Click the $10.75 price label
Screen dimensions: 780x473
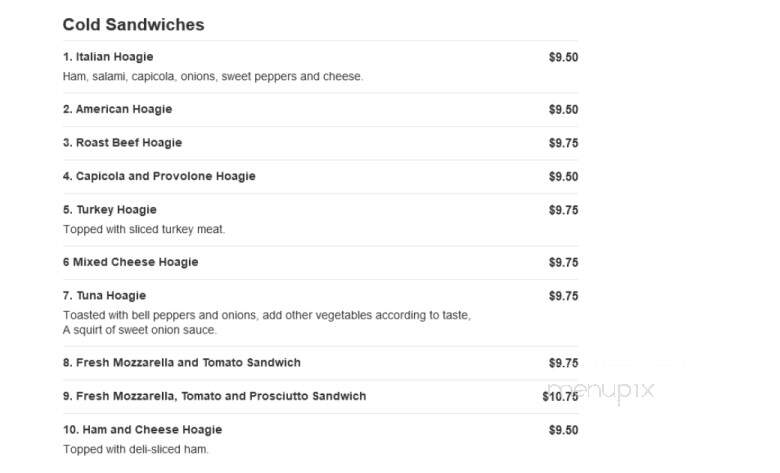[x=560, y=396]
